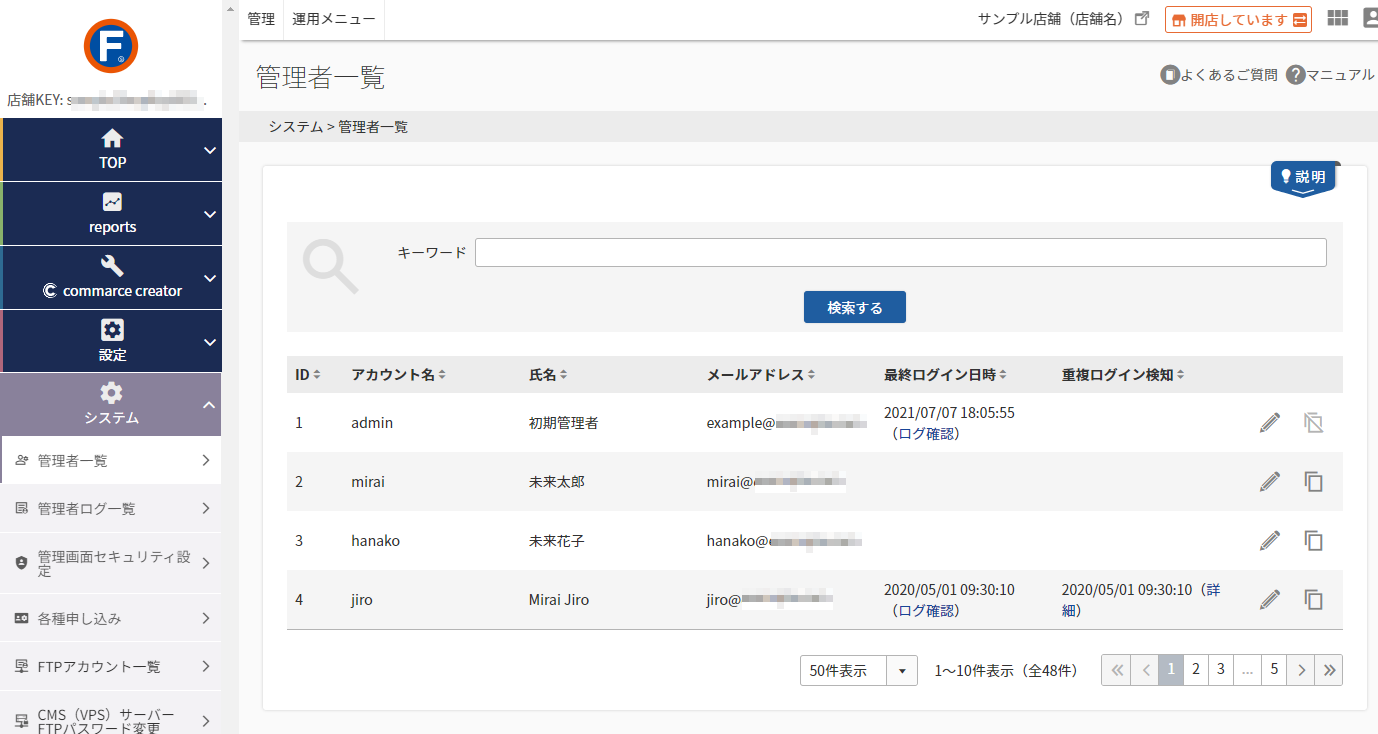Click the マニュアル question mark icon

1296,75
